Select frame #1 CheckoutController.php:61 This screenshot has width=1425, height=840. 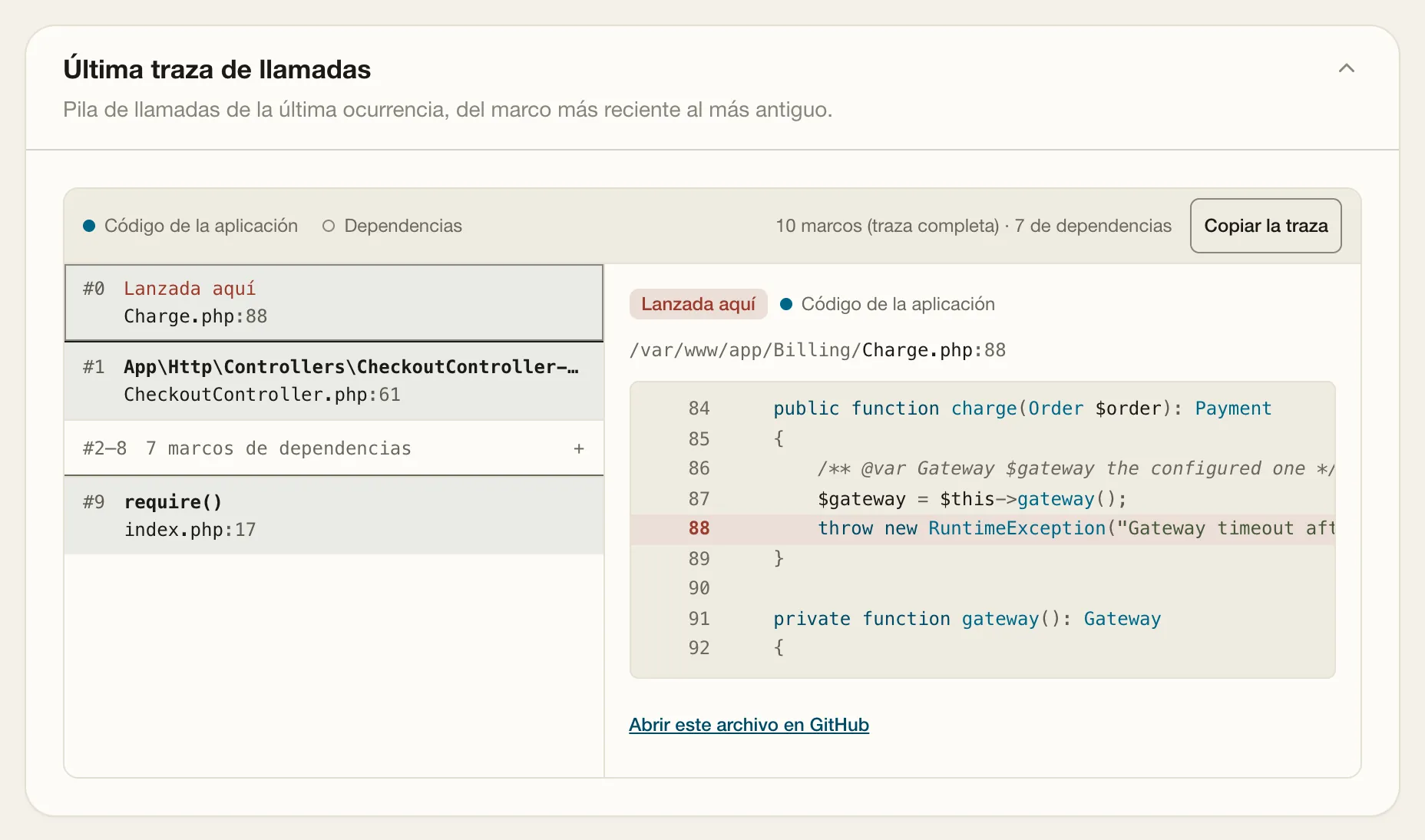[334, 381]
